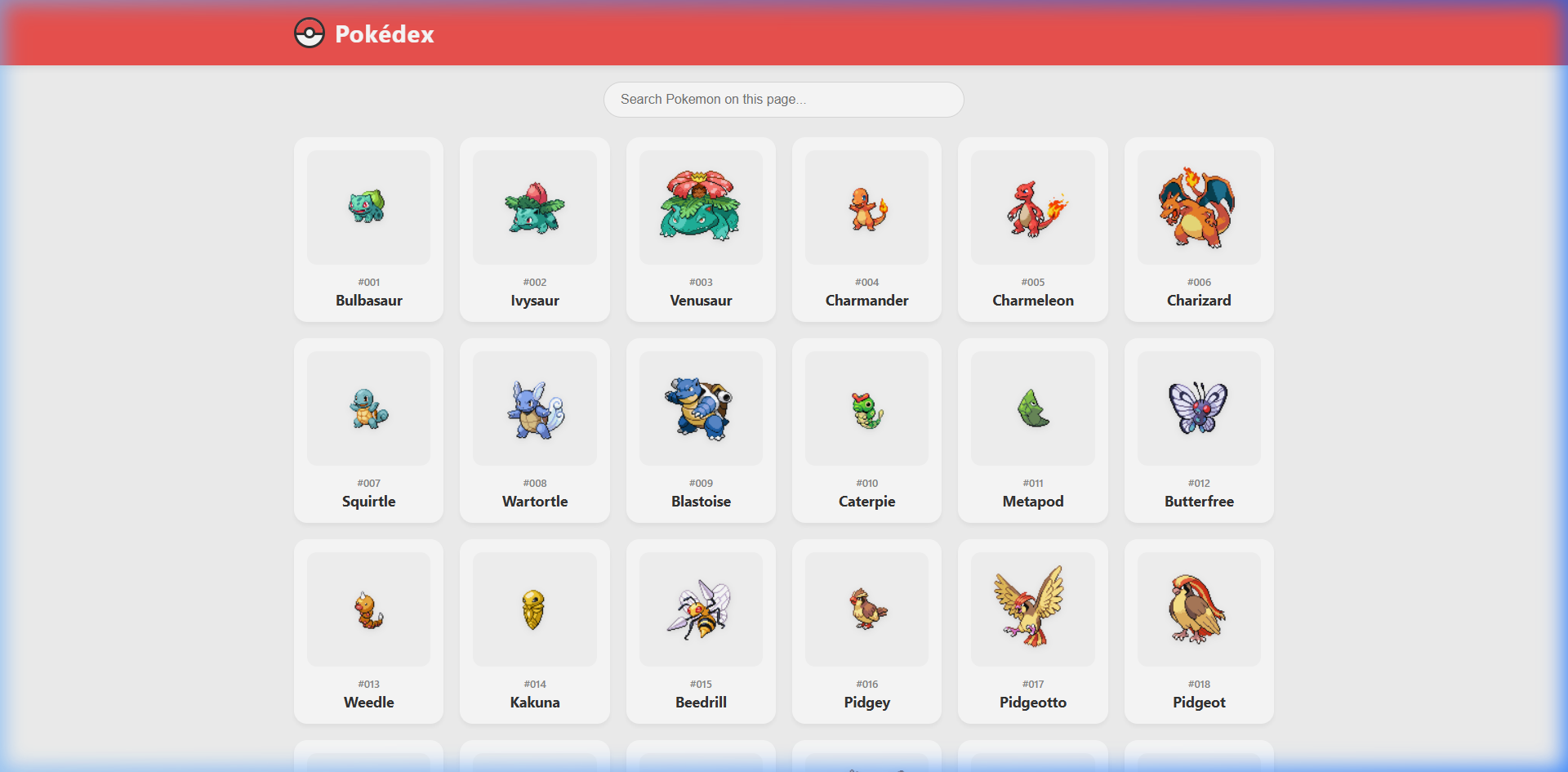Open Kakuna sprite image
Screen dimensions: 1568x772
pyautogui.click(x=535, y=609)
